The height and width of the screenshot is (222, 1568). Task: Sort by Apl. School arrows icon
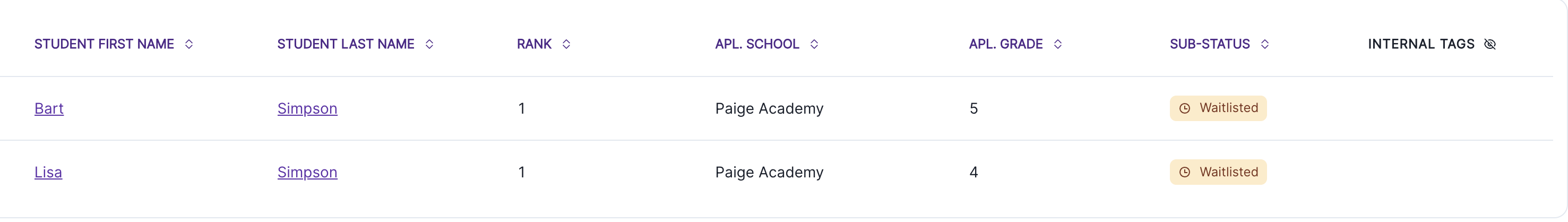(x=814, y=44)
